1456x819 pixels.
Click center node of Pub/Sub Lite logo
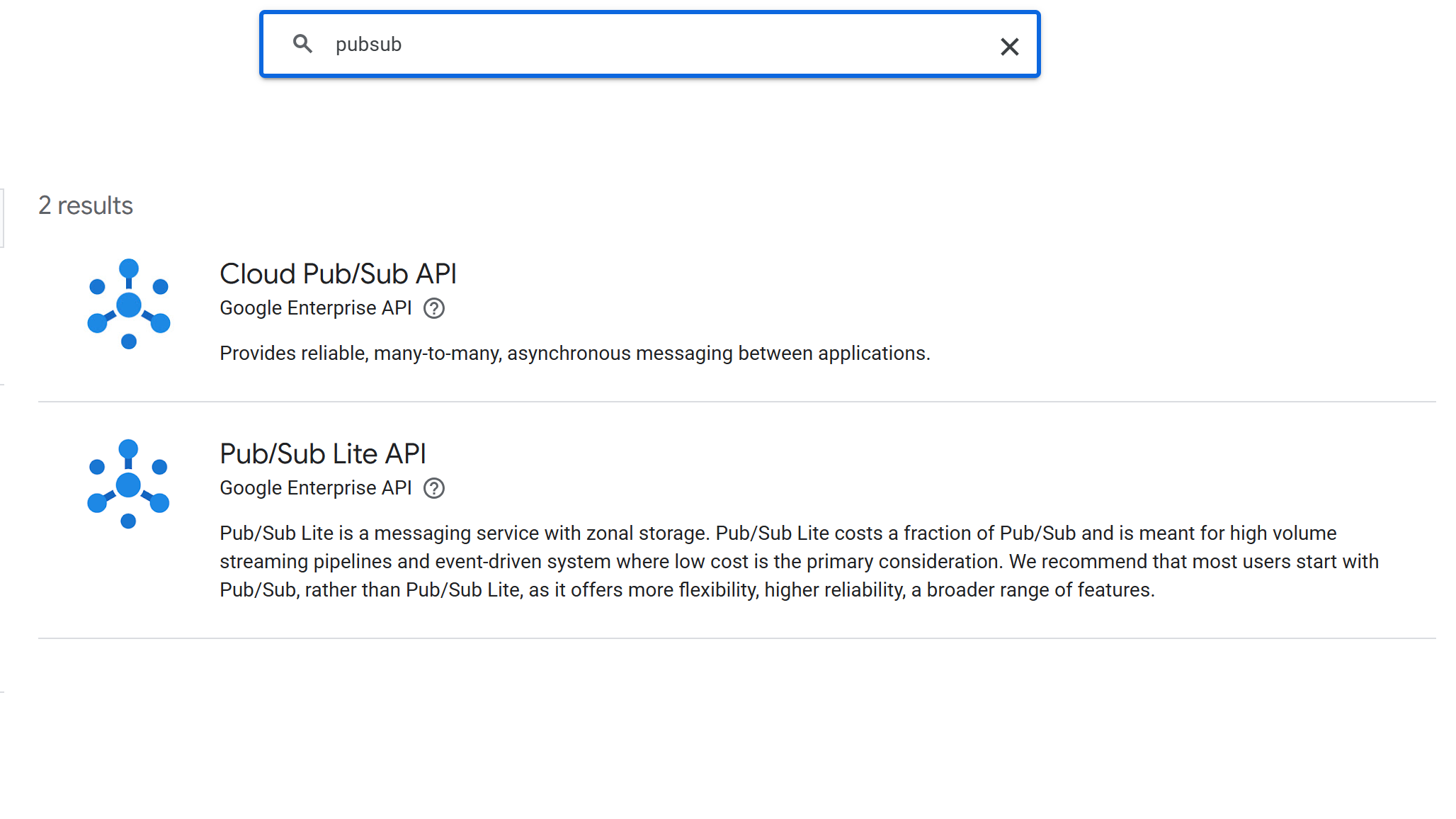pos(128,485)
